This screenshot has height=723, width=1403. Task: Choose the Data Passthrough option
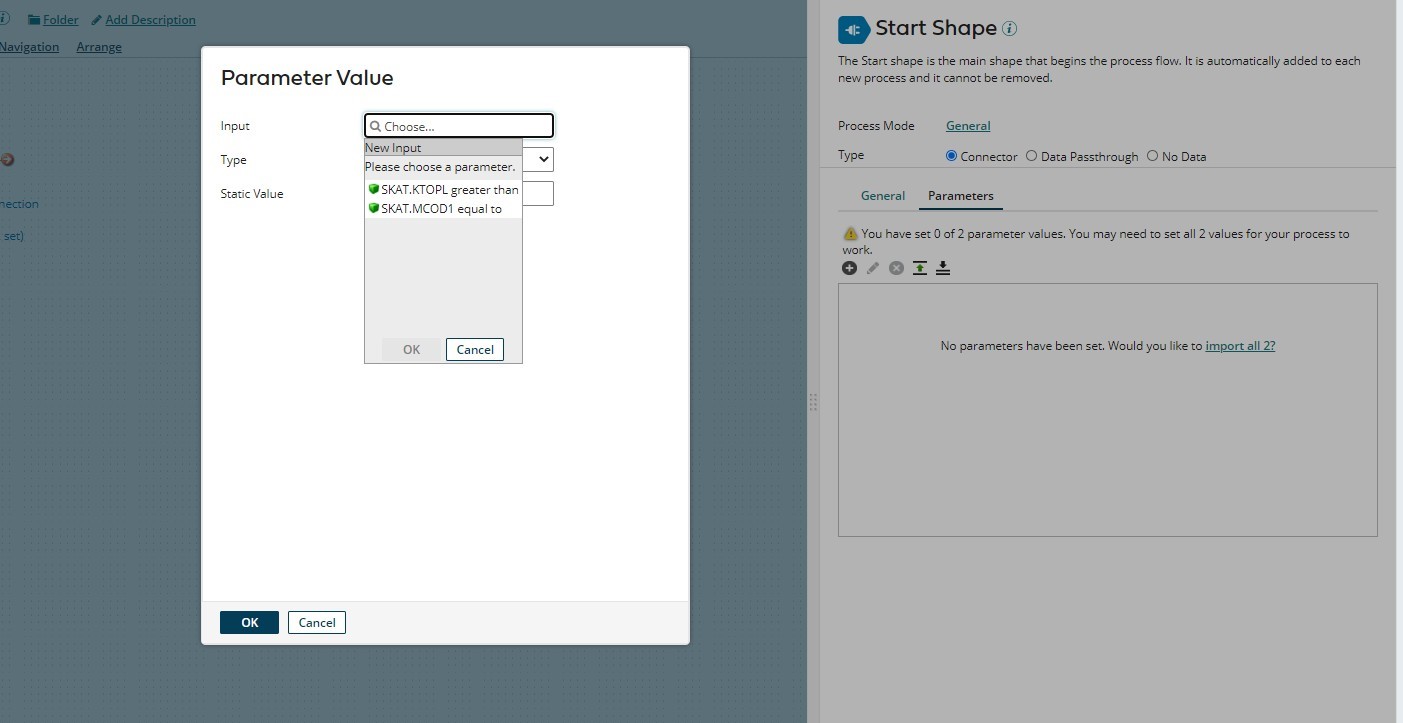[1031, 156]
